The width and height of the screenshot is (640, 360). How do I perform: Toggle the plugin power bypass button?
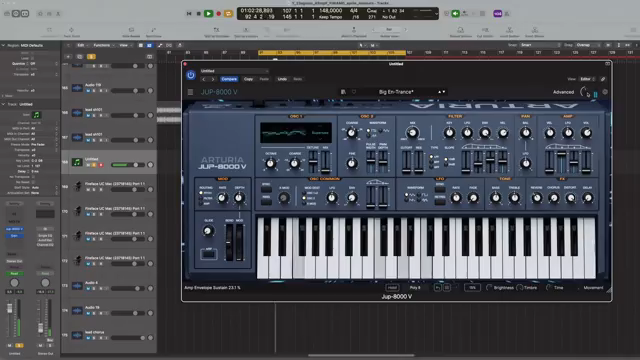tap(191, 75)
